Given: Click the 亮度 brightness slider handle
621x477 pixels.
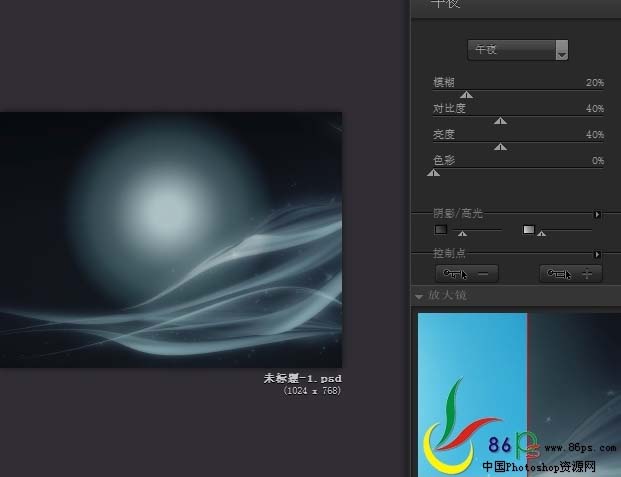Looking at the screenshot, I should coord(501,147).
